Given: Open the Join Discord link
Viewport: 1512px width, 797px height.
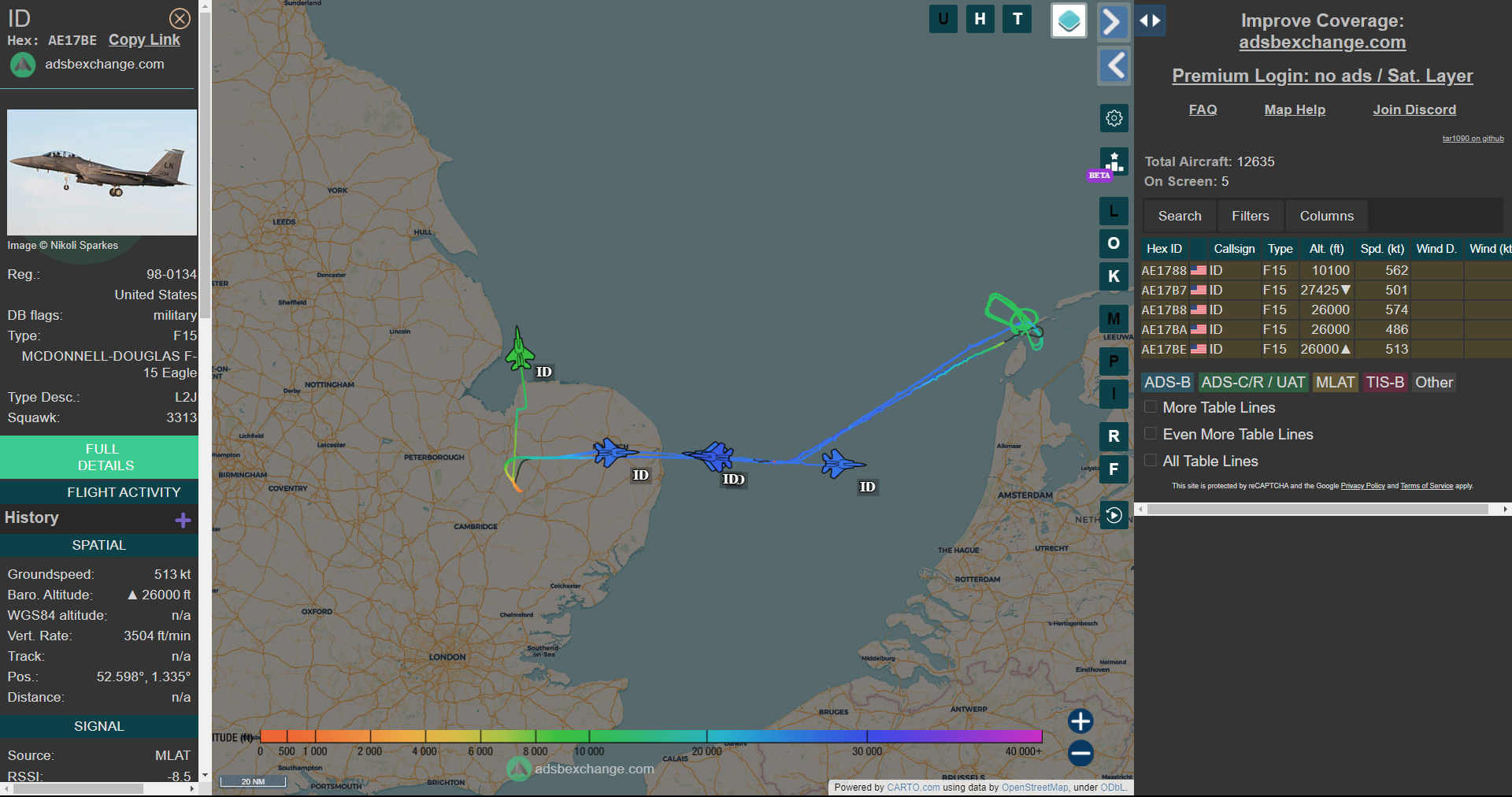Looking at the screenshot, I should coord(1414,109).
